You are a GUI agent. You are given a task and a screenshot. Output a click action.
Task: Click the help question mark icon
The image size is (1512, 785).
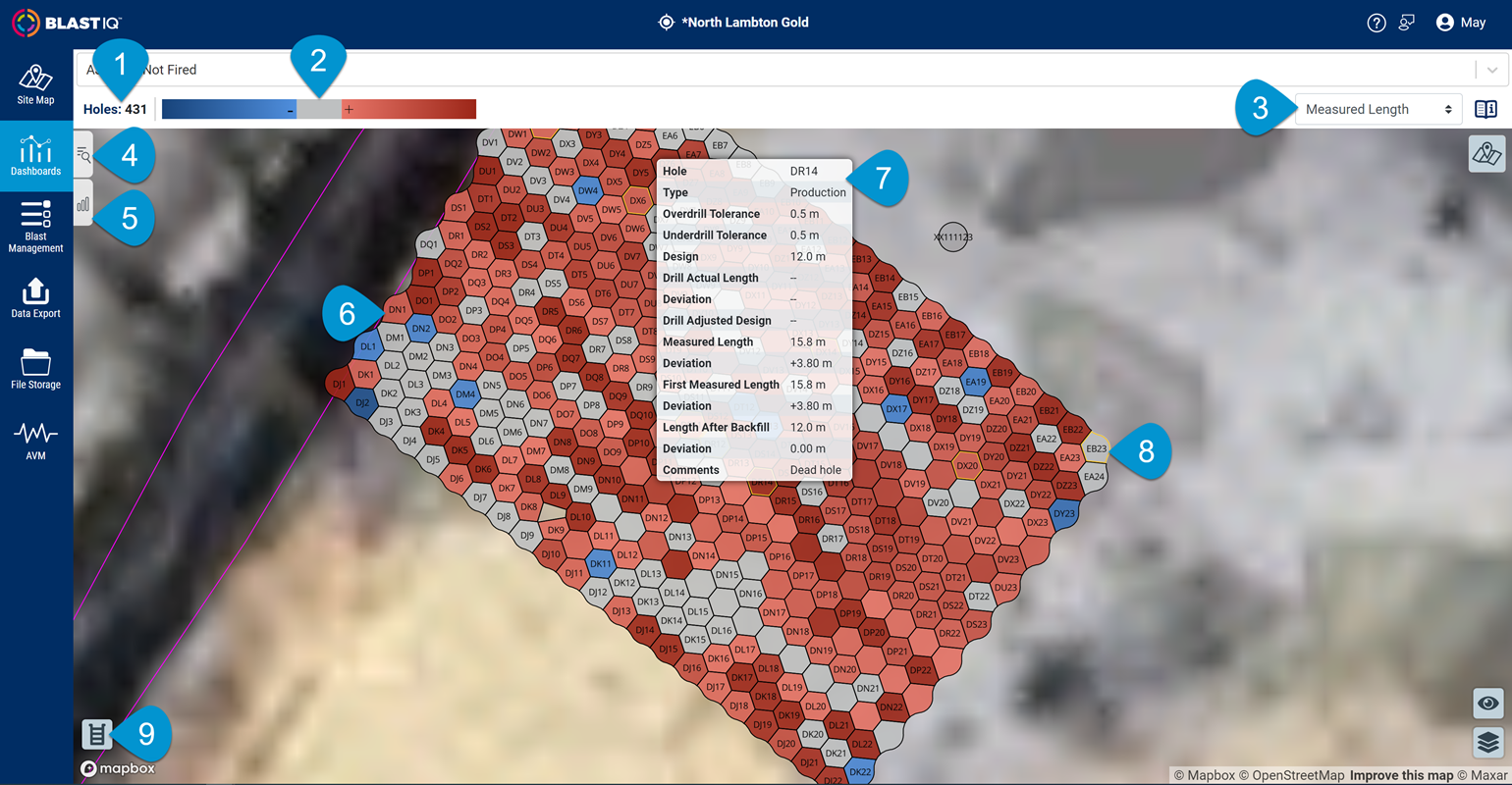[1376, 22]
